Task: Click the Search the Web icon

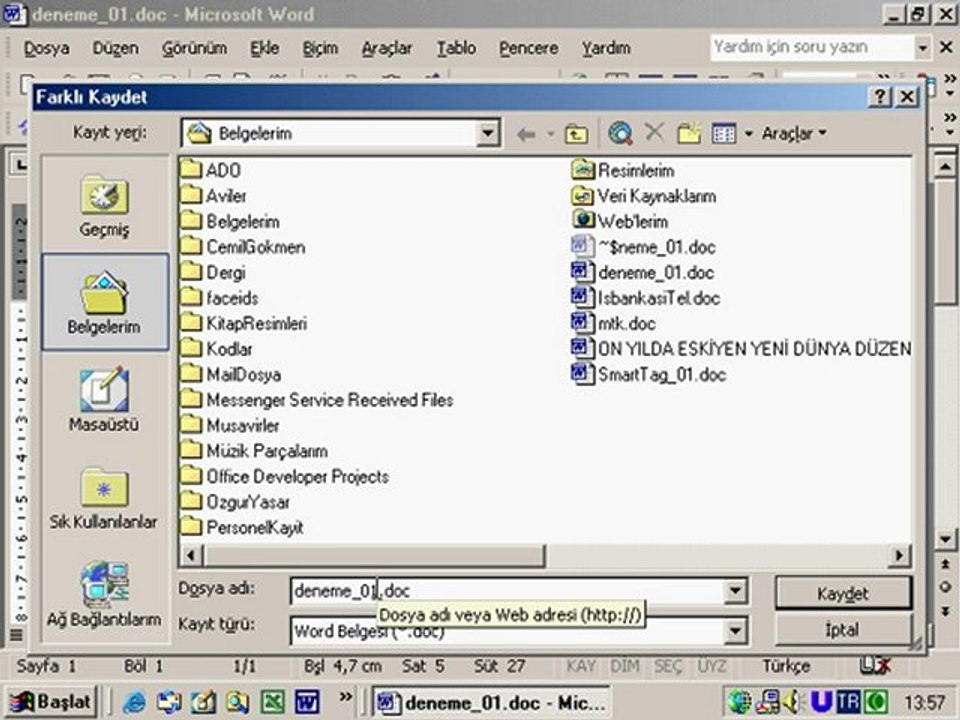Action: tap(620, 133)
